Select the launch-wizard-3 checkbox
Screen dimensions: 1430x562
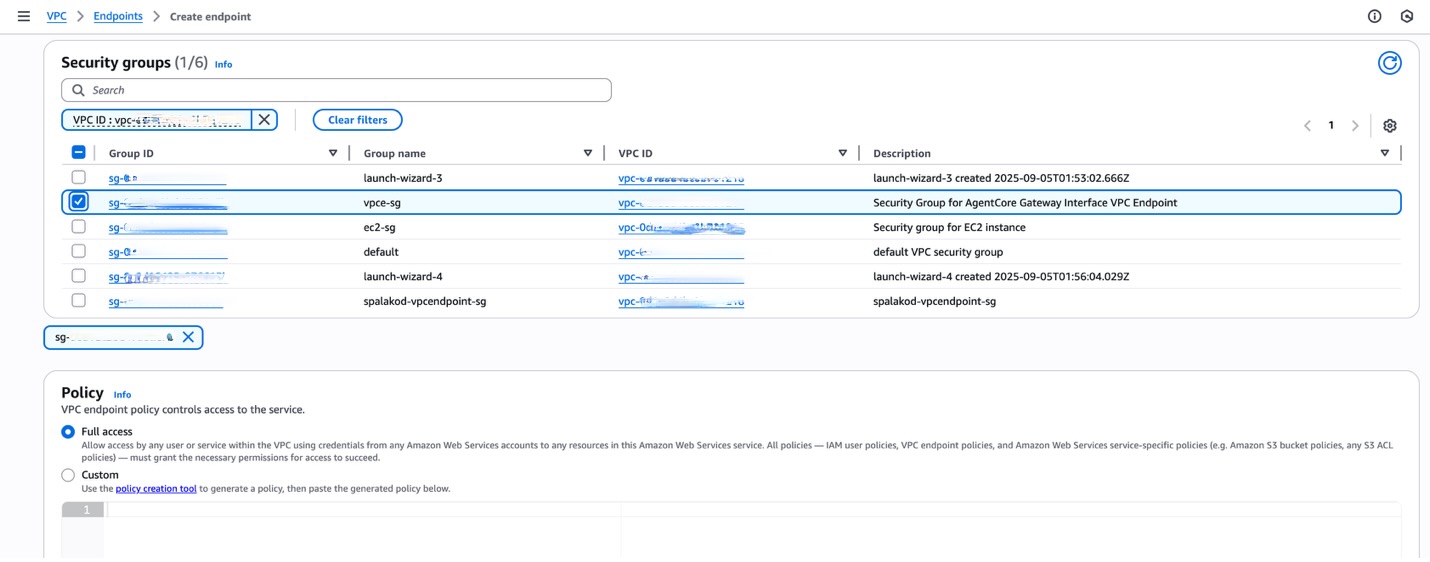(x=79, y=177)
